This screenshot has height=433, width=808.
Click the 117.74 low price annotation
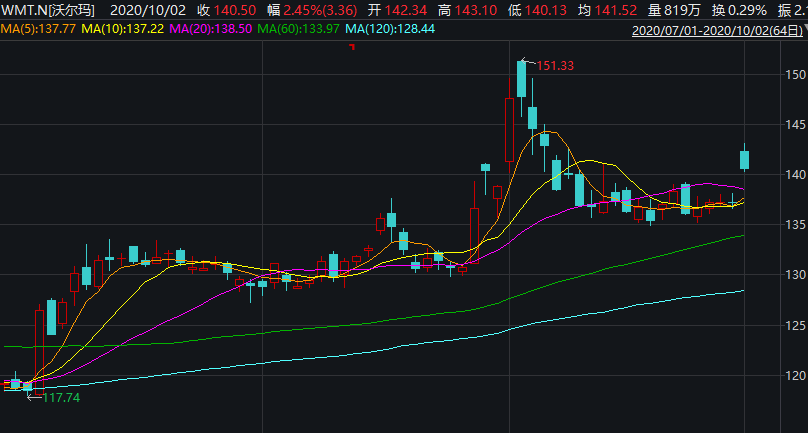pyautogui.click(x=58, y=398)
